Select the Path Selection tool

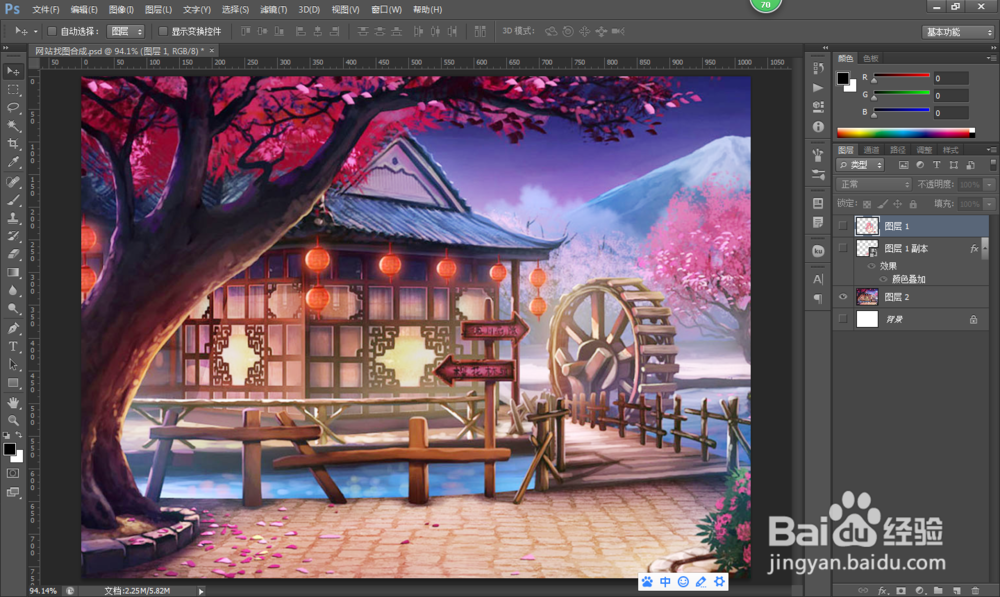coord(13,364)
